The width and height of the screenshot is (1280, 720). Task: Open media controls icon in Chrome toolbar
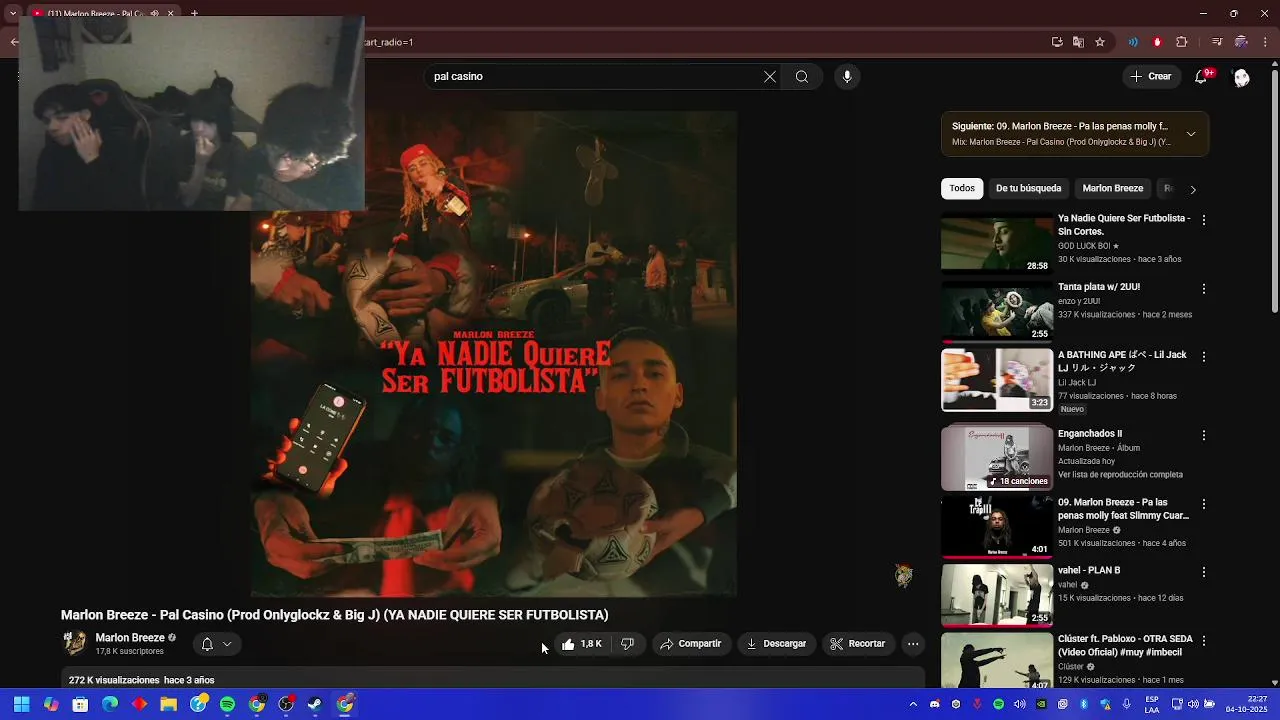coord(1217,42)
